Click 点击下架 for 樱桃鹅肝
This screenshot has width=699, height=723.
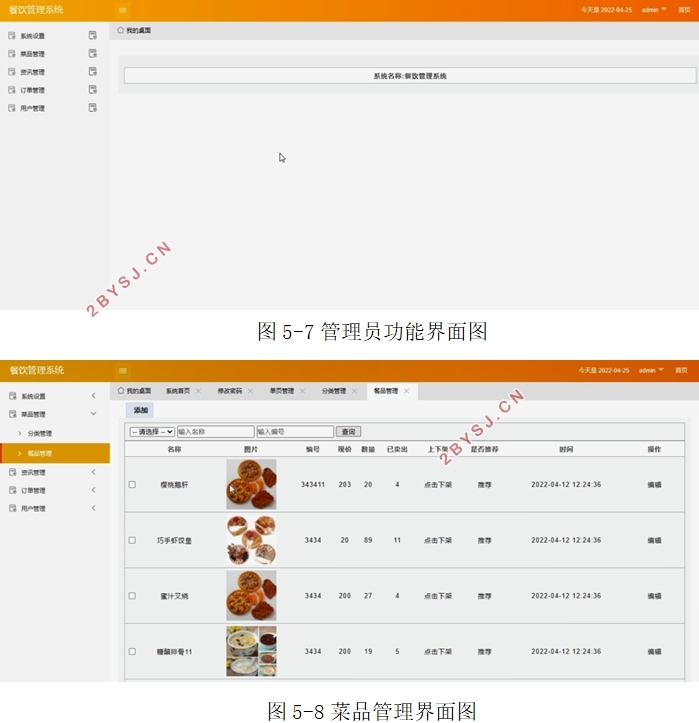pyautogui.click(x=438, y=485)
